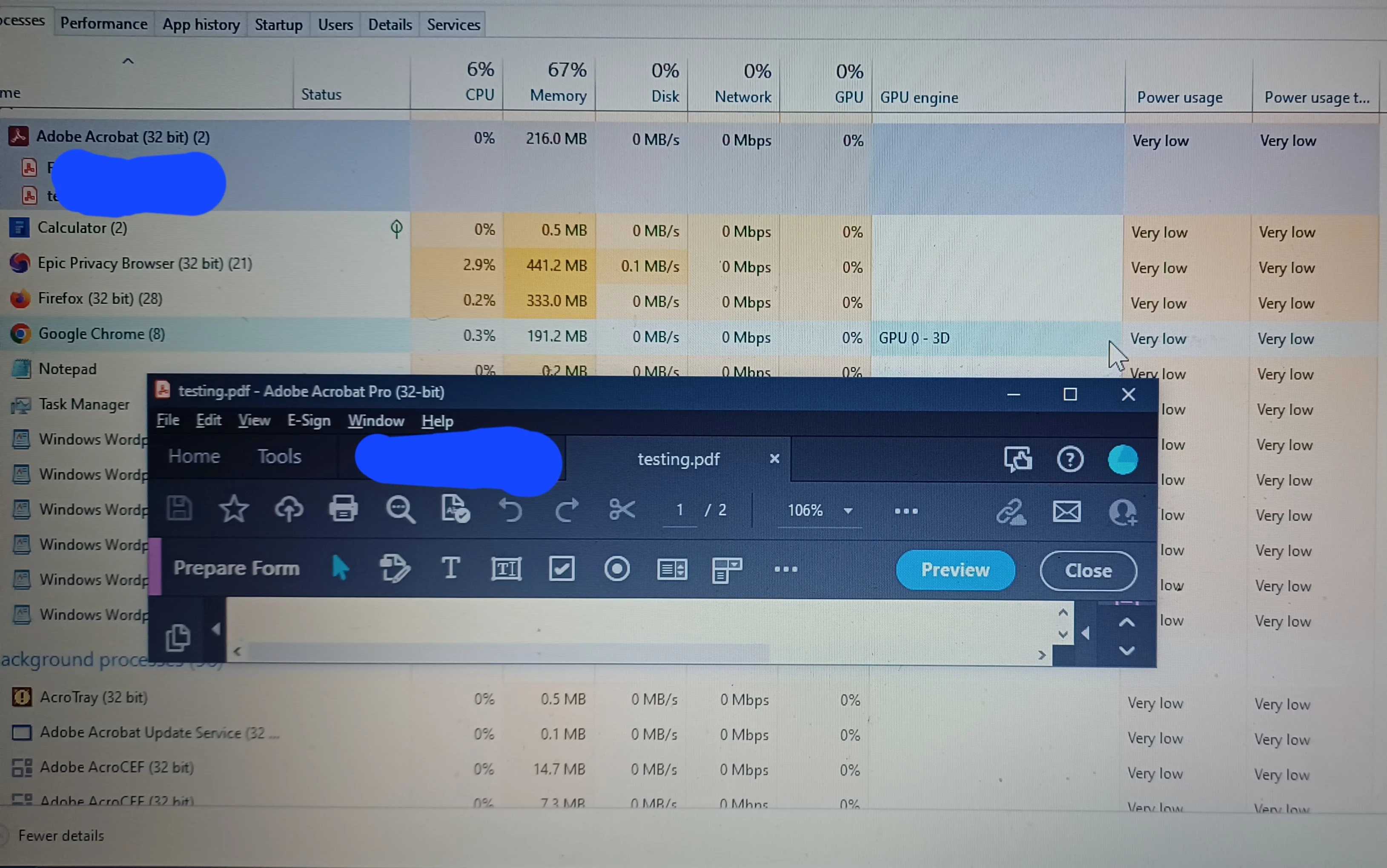Switch to the Performance tab

click(104, 24)
